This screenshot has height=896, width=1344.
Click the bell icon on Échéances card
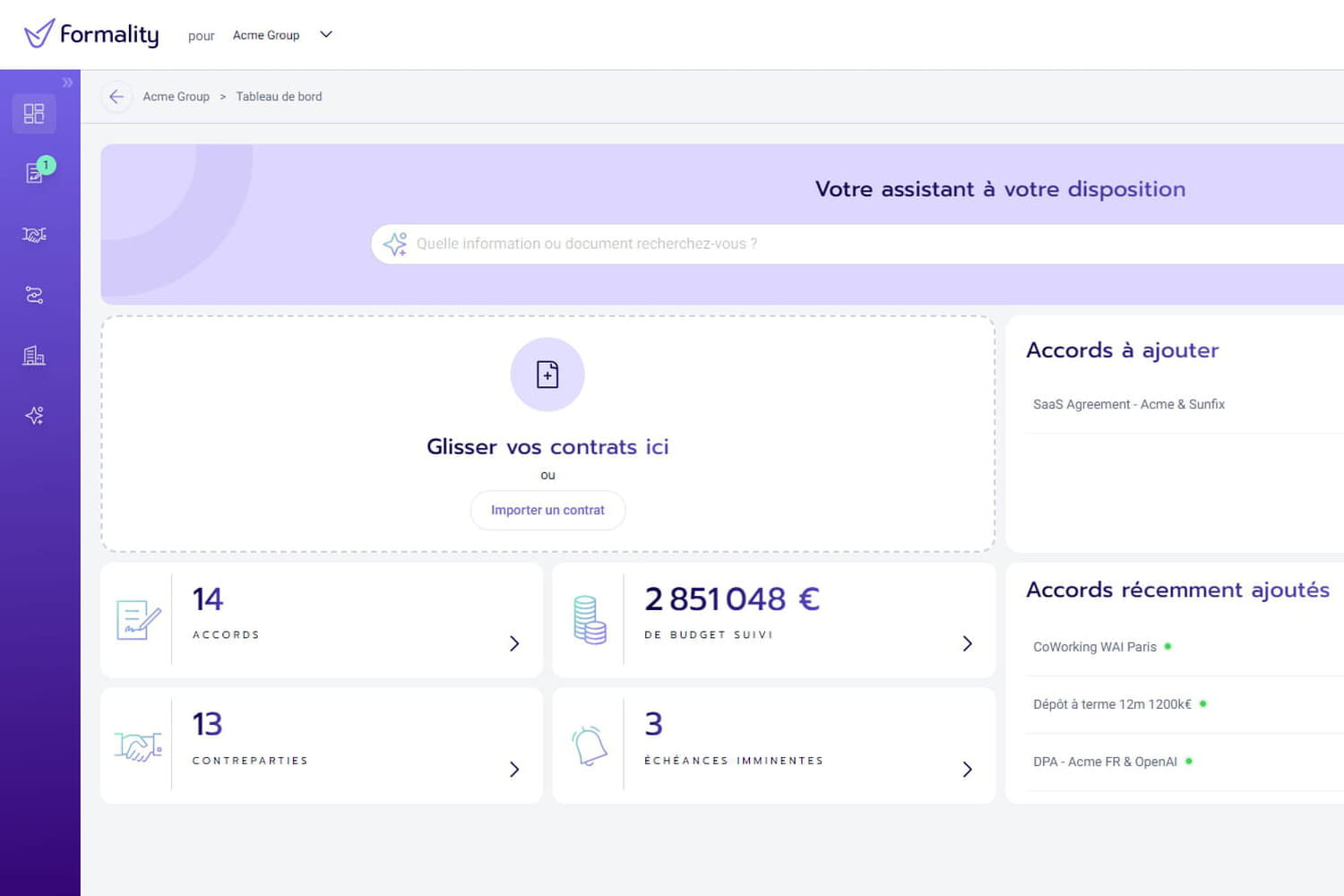tap(590, 745)
